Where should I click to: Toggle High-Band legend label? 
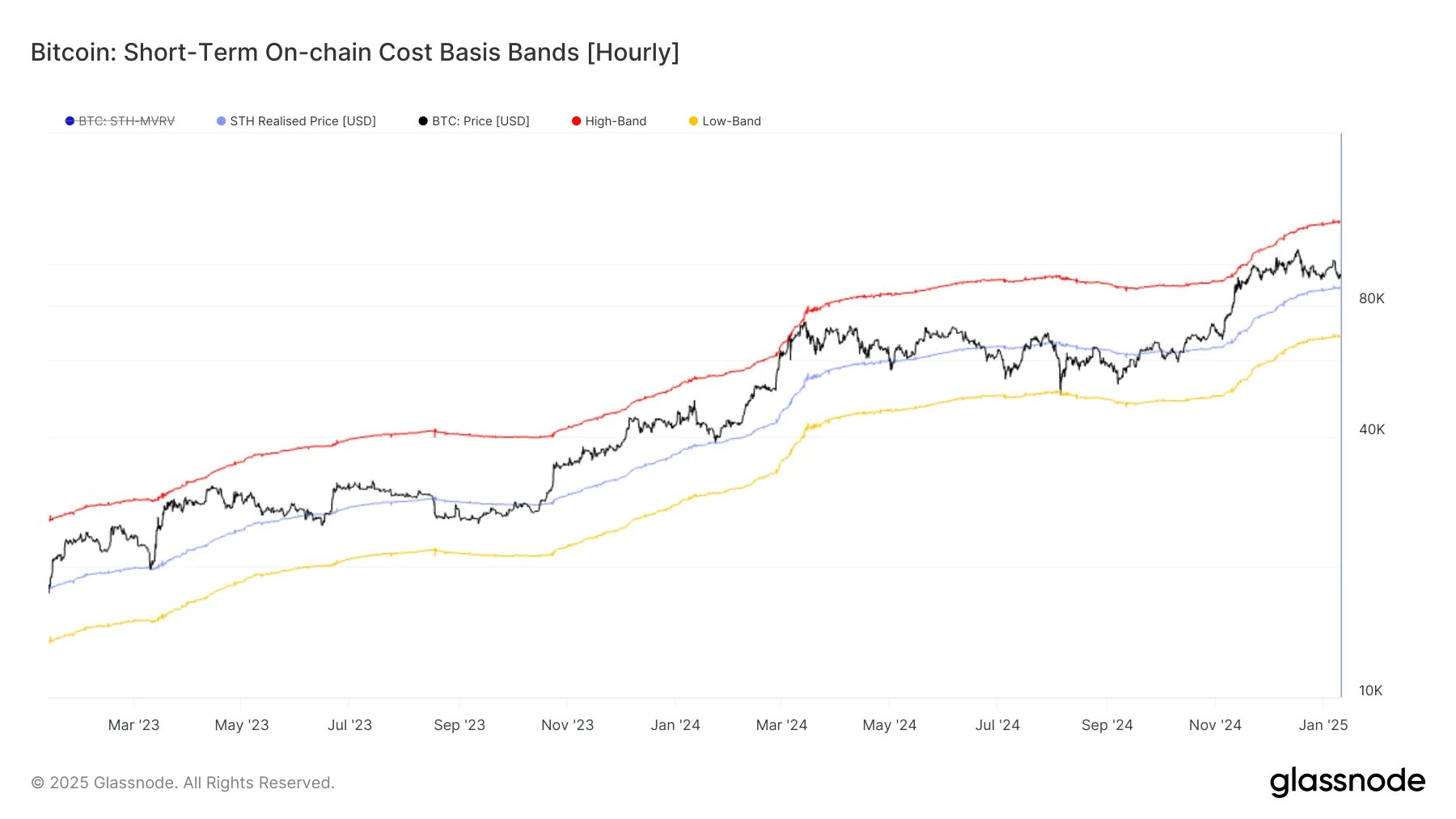click(x=616, y=121)
